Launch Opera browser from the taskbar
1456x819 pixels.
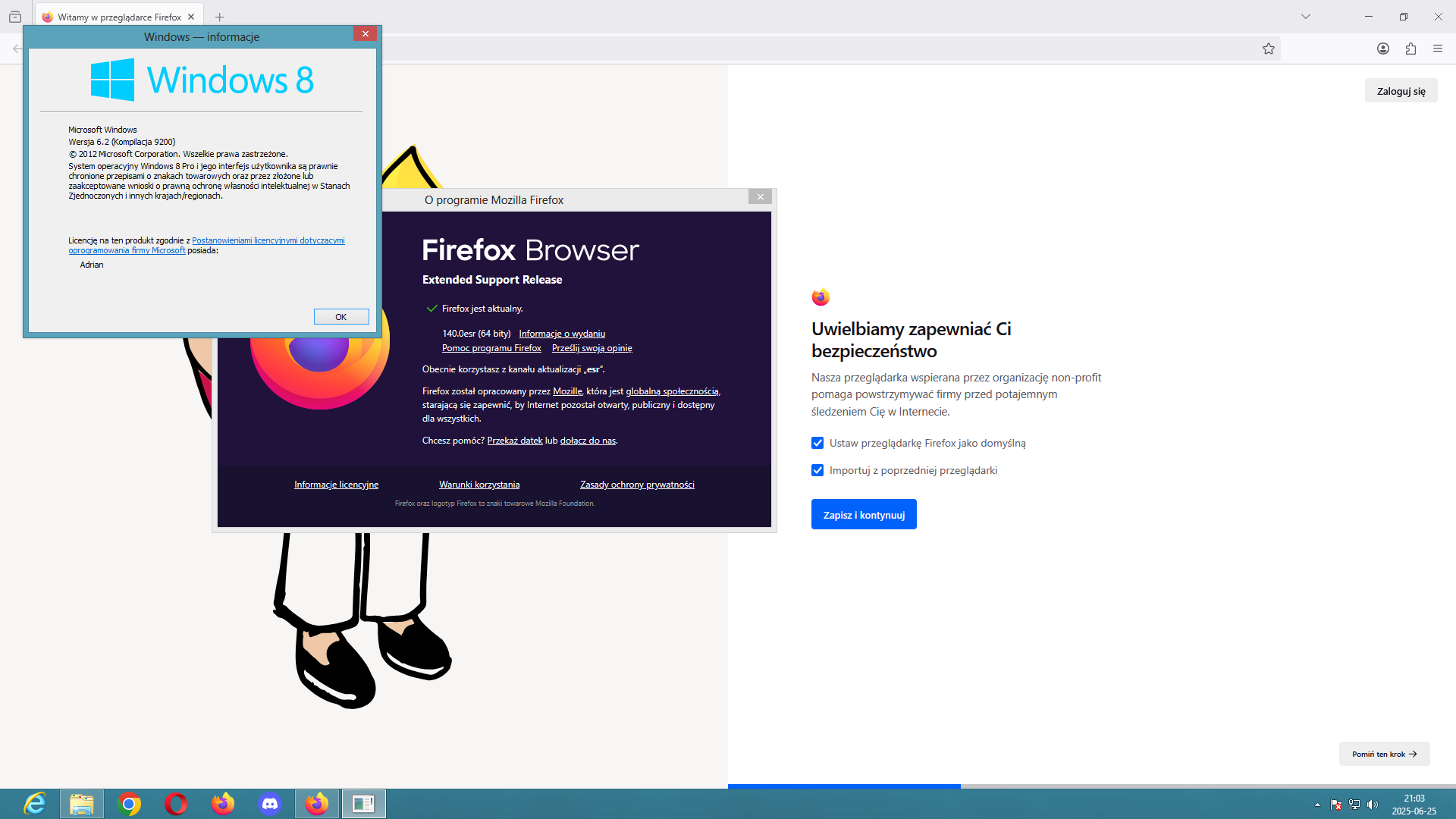[x=176, y=804]
